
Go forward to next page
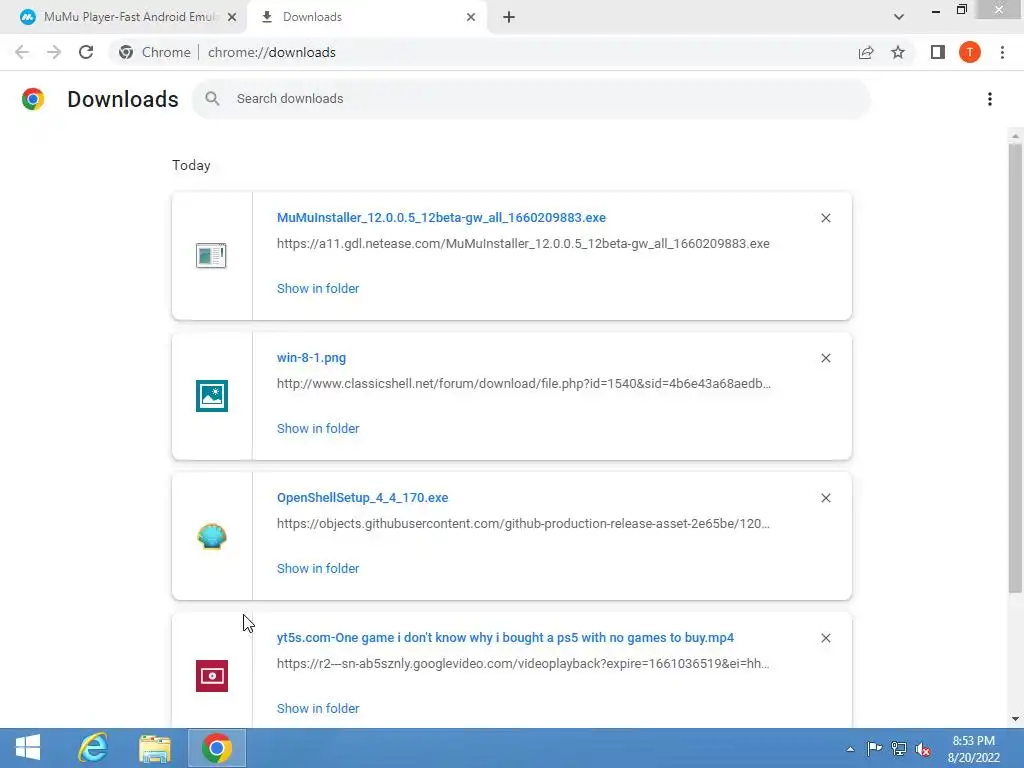click(x=54, y=52)
